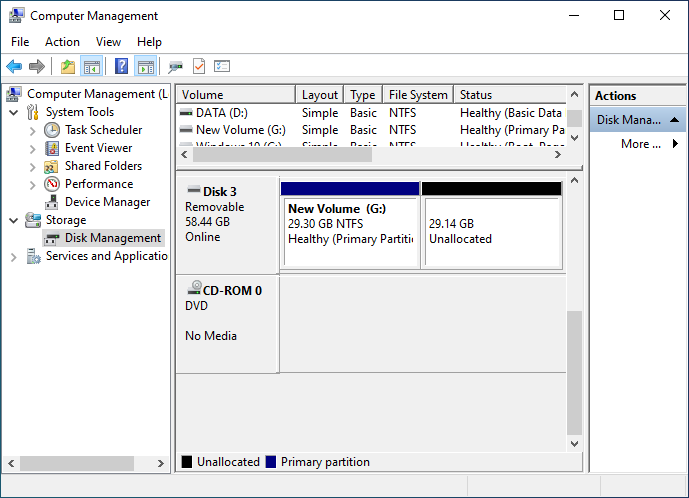Click the Back arrow toolbar icon
The image size is (689, 498).
coord(14,66)
